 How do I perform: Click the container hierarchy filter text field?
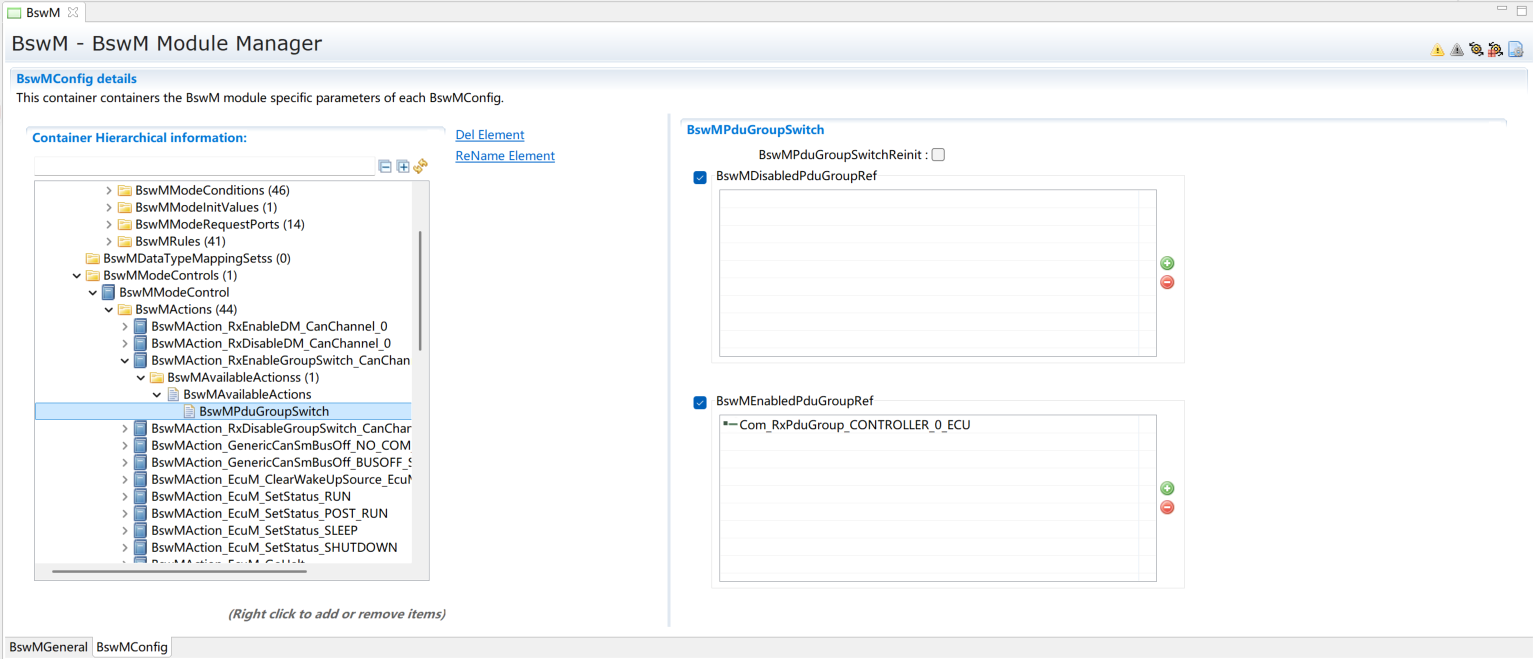click(204, 166)
